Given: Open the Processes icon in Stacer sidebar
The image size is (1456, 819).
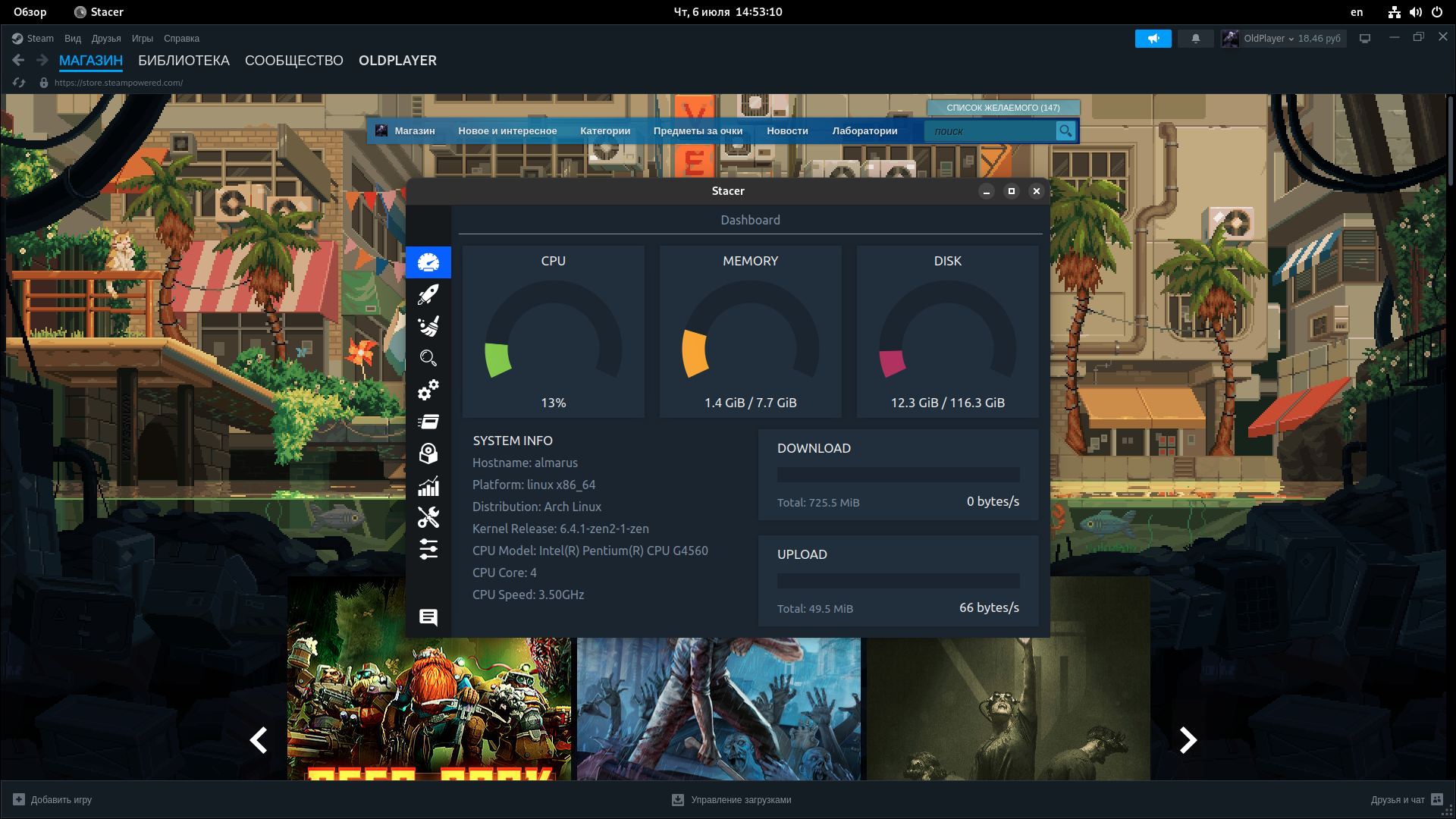Looking at the screenshot, I should (x=428, y=422).
